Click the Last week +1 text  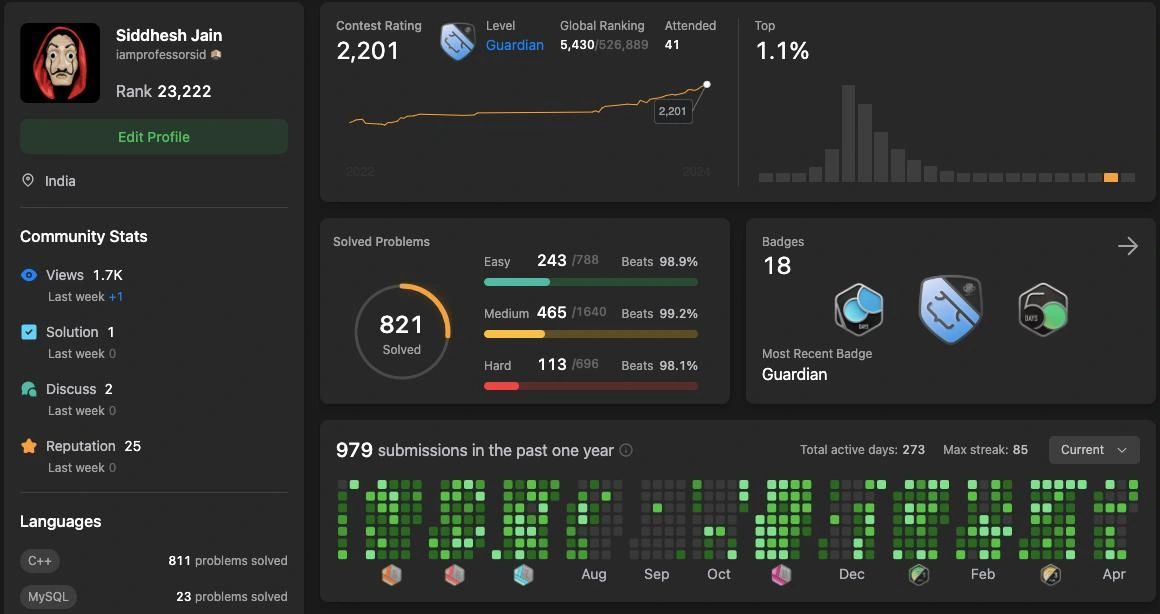[86, 297]
